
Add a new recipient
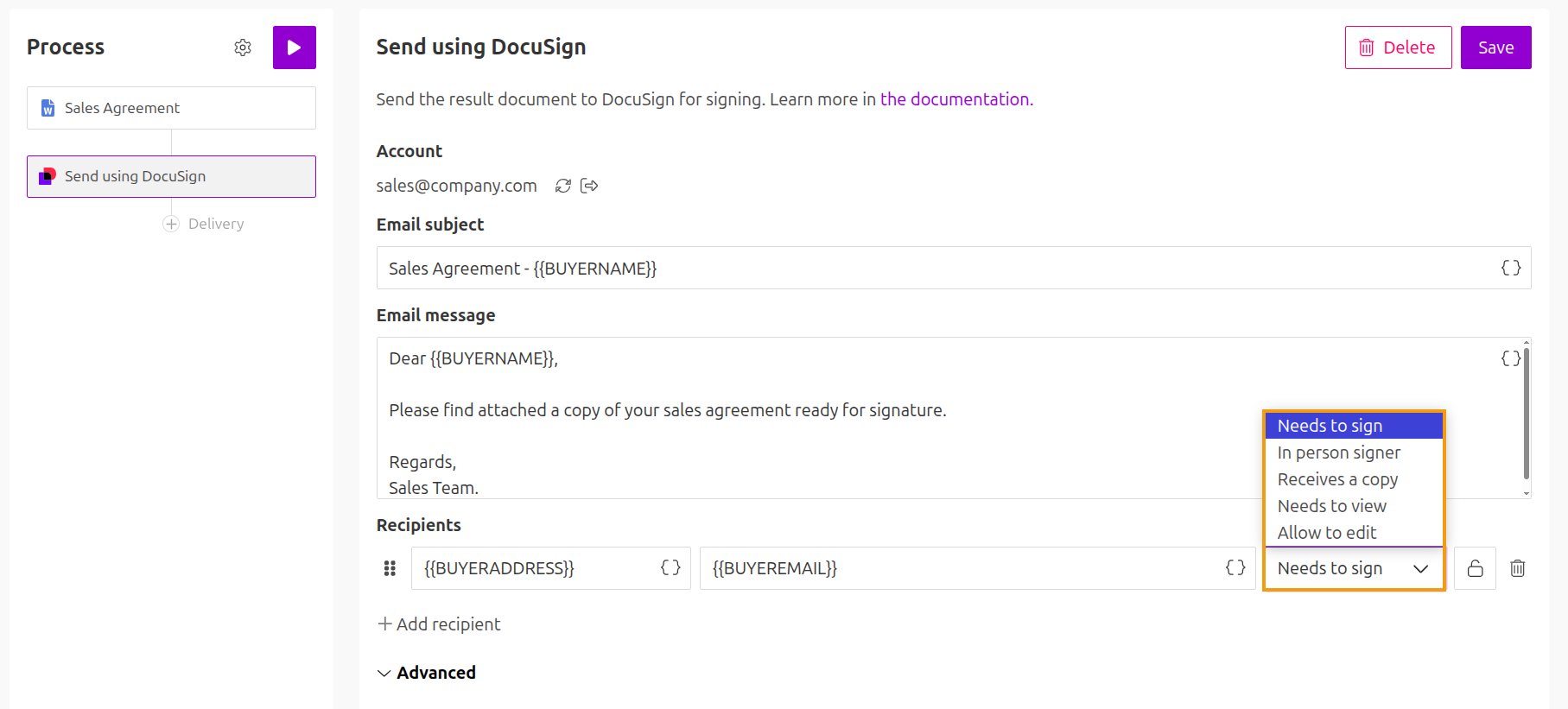[x=439, y=624]
